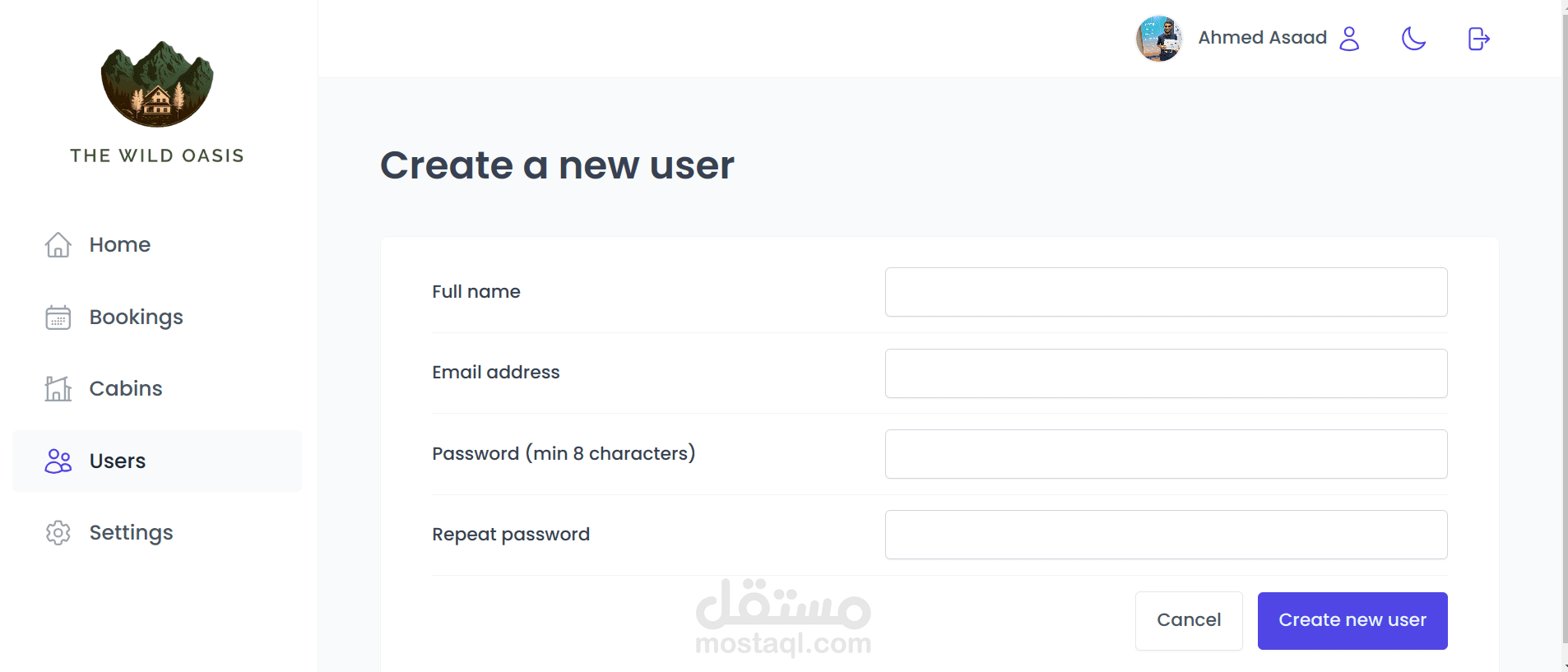Click the logout icon in header
Screen dimensions: 1568x672
coord(1478,39)
